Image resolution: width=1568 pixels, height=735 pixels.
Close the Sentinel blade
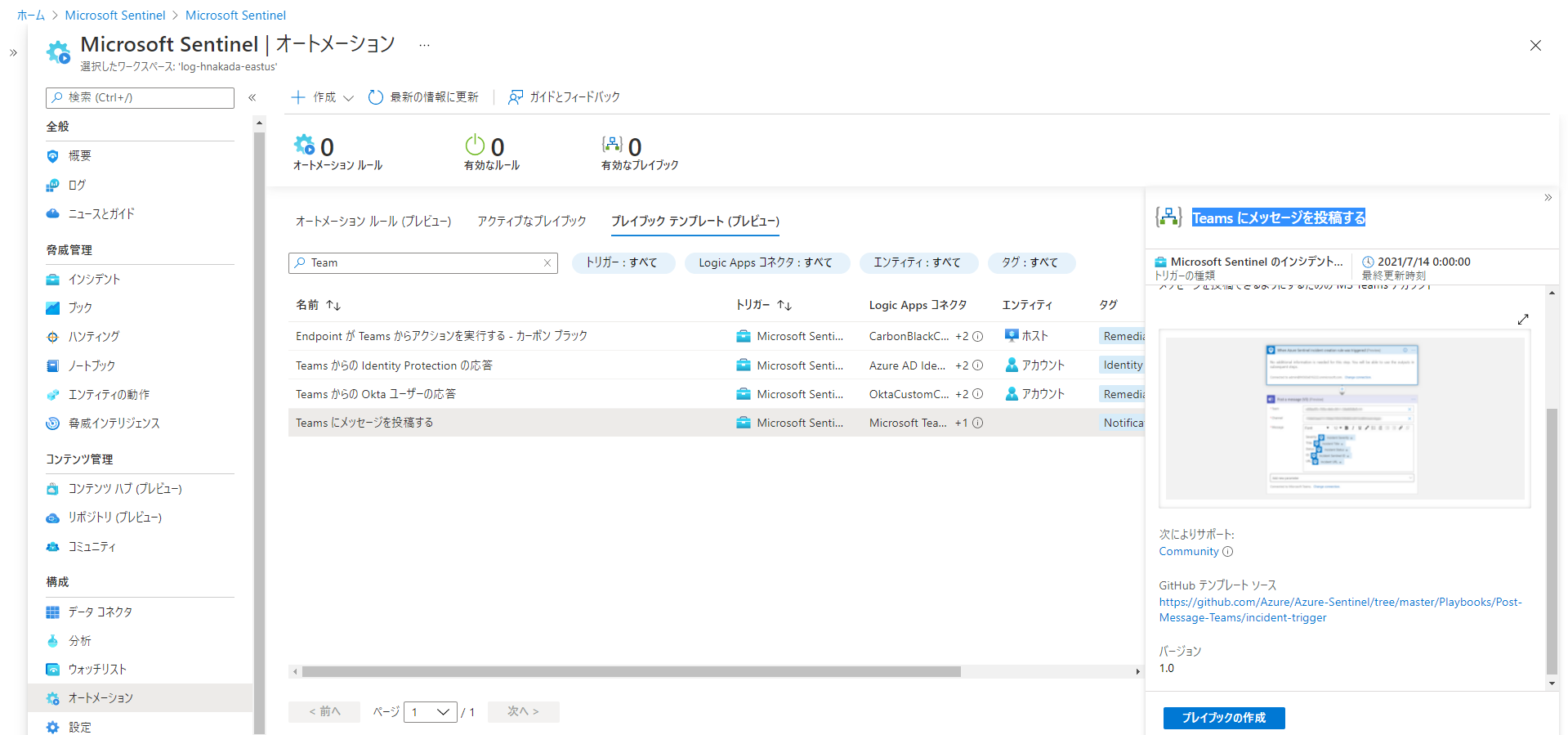tap(1535, 46)
